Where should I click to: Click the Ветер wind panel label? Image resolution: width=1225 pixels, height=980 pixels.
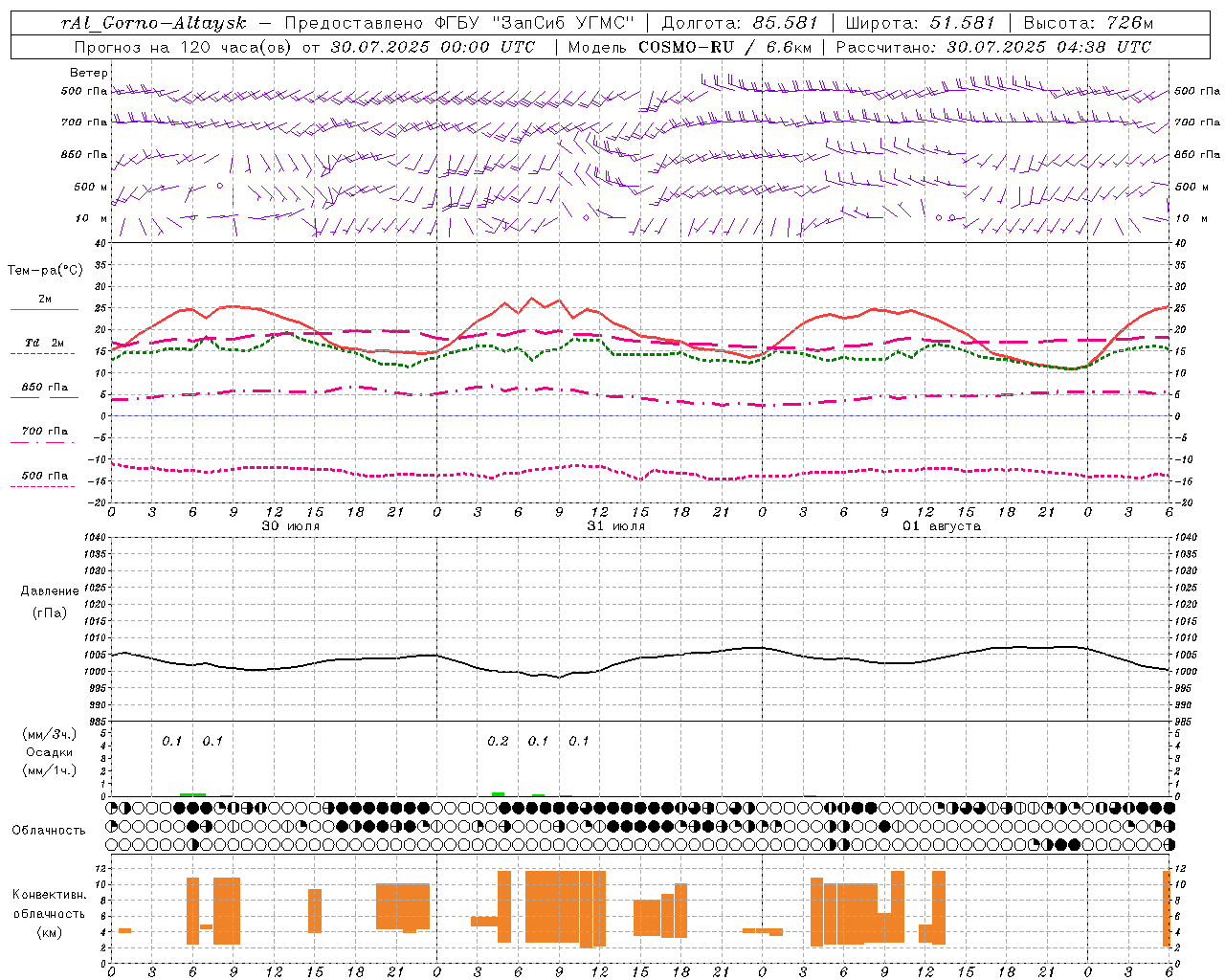point(89,73)
